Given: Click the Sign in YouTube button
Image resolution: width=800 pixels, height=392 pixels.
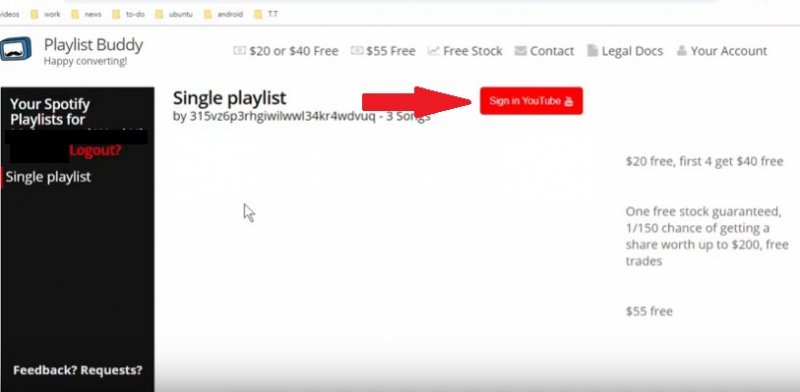Looking at the screenshot, I should [531, 101].
